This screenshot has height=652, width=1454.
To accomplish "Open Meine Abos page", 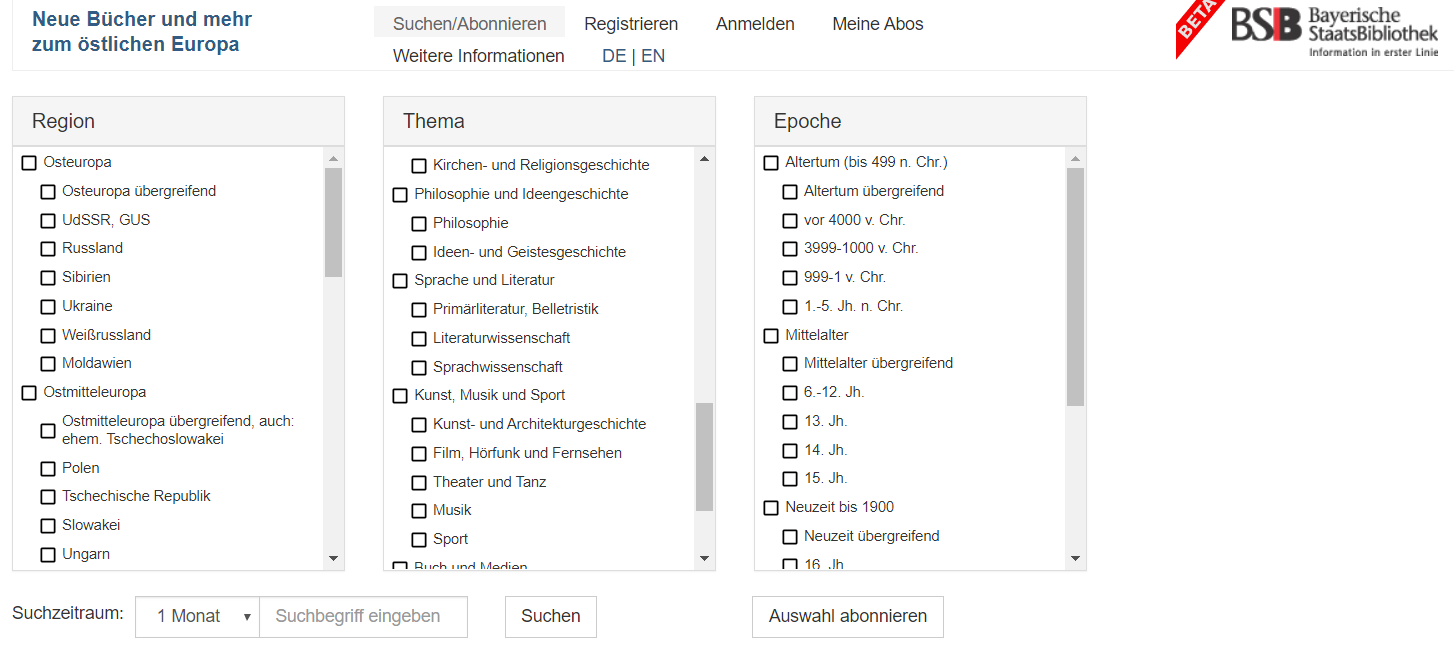I will pyautogui.click(x=877, y=24).
